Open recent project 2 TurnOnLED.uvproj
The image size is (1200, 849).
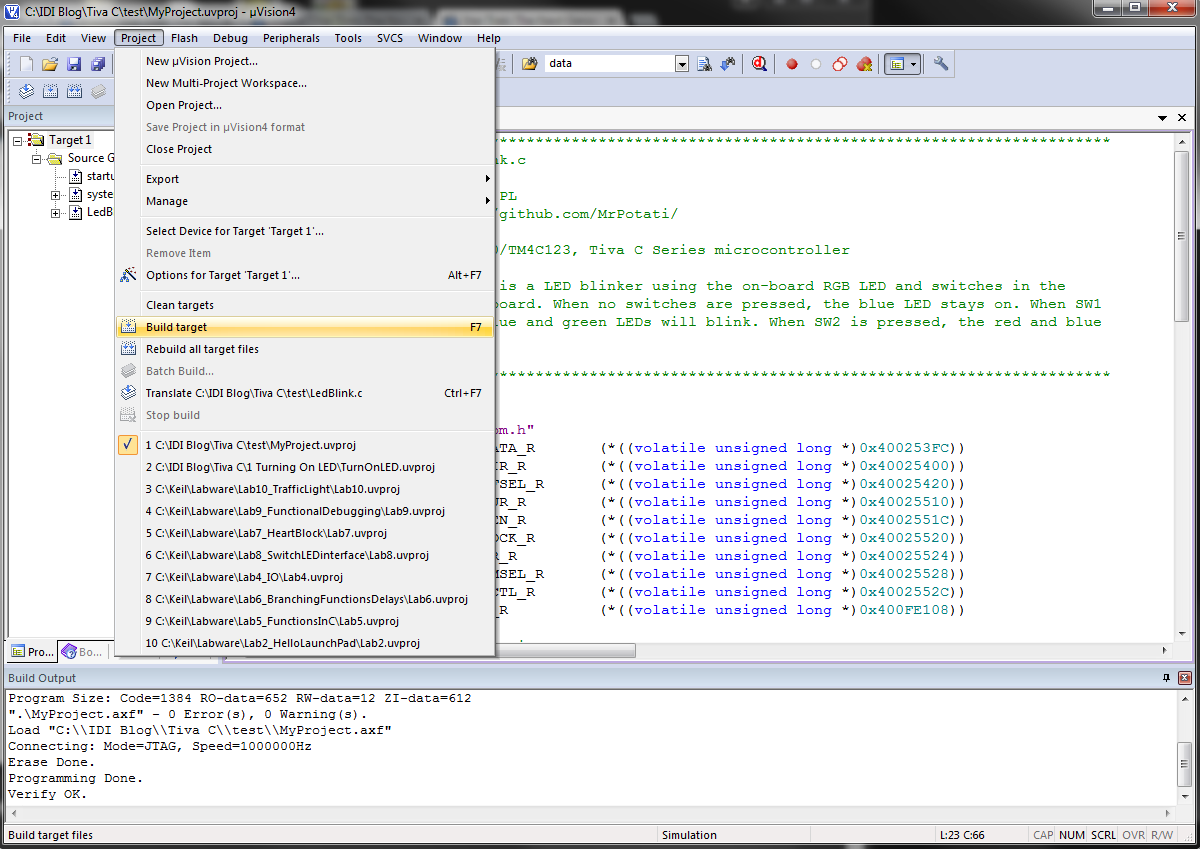pyautogui.click(x=305, y=467)
